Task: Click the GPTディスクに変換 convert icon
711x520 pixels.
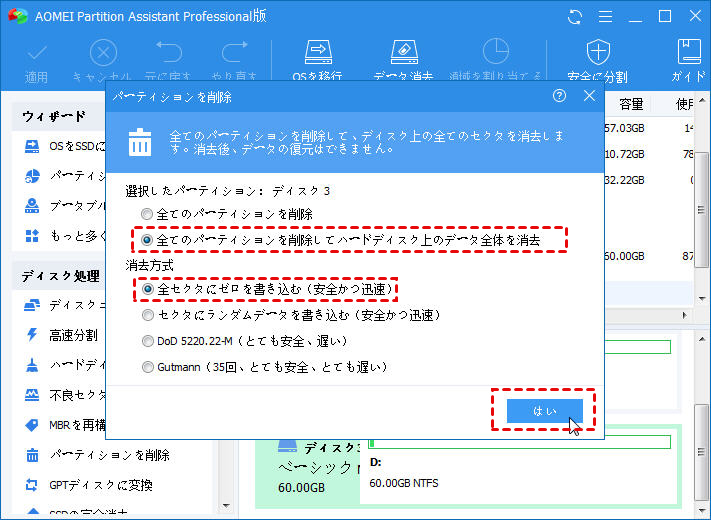Action: pos(32,485)
